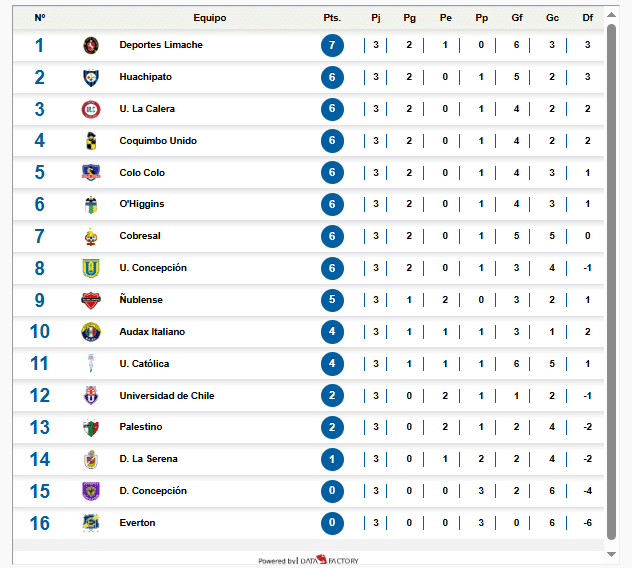Click the Palestino team crest
632x568 pixels.
click(91, 427)
